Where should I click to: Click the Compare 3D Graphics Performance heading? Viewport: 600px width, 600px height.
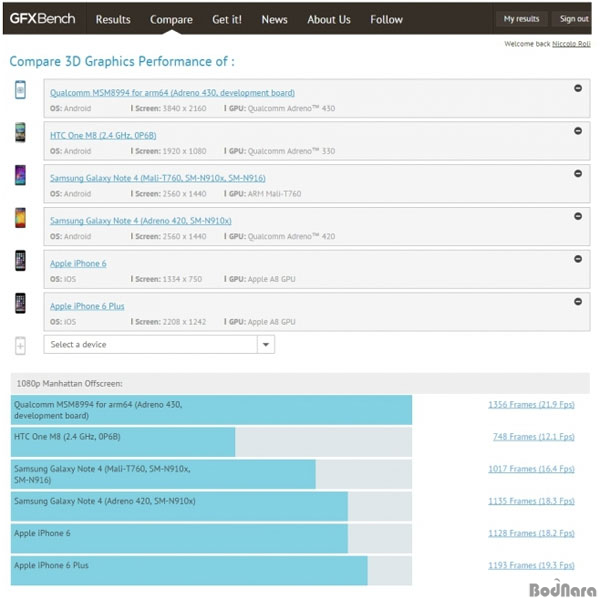122,62
